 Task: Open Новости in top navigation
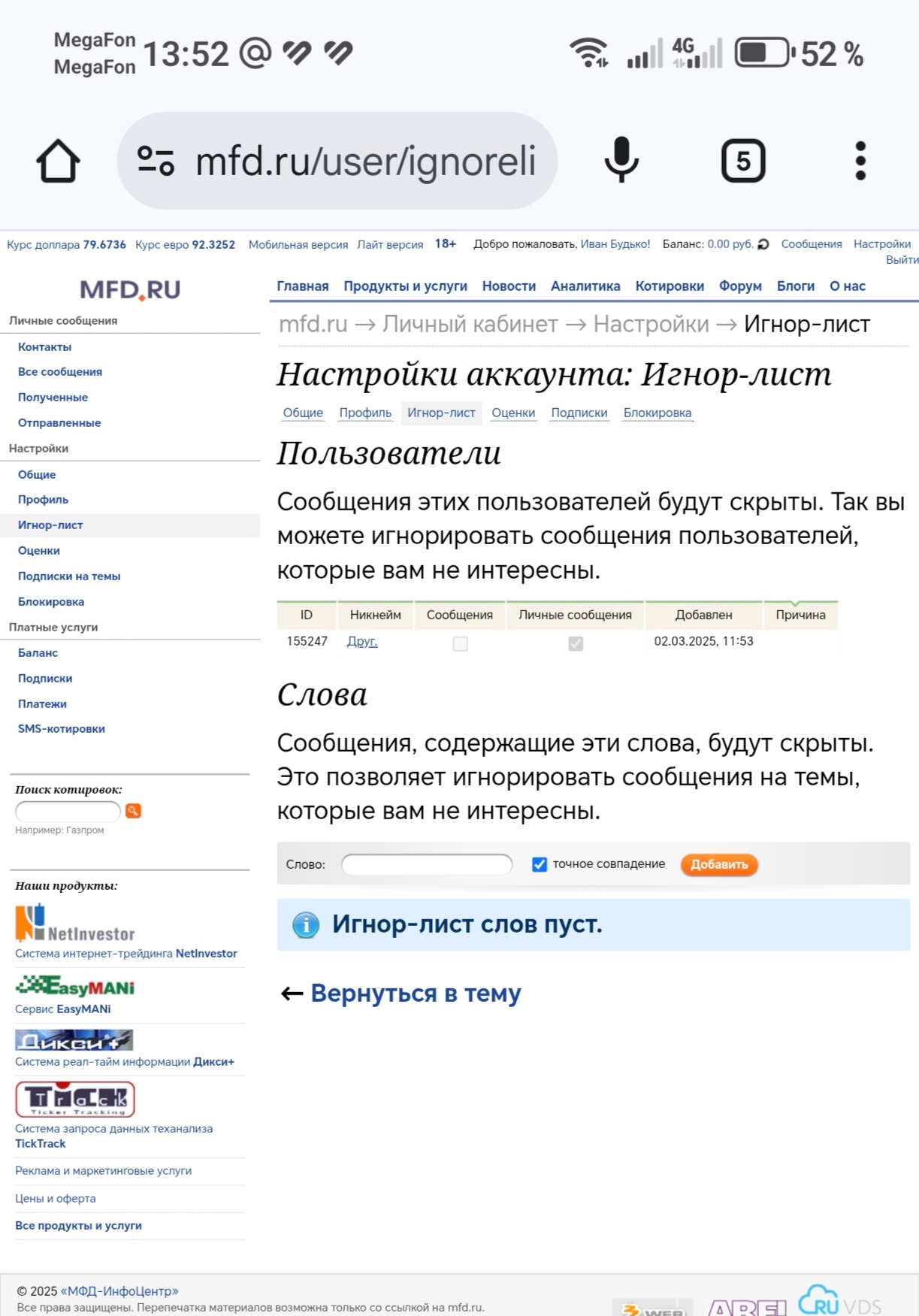click(x=509, y=286)
